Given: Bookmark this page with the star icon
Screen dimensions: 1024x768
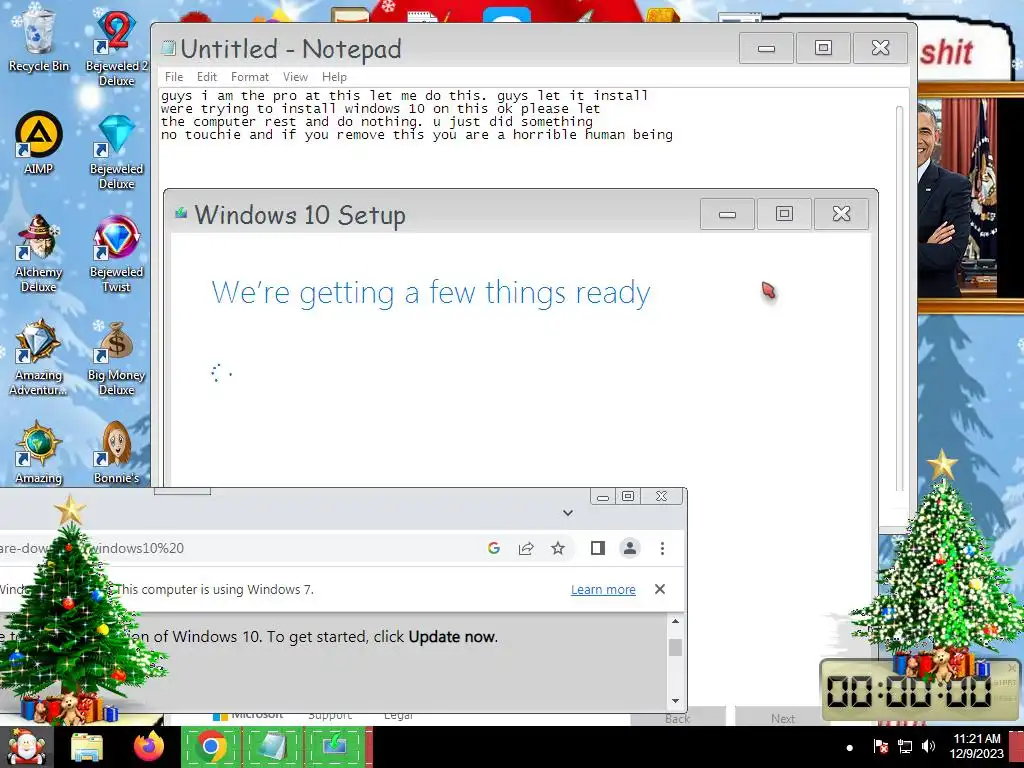Looking at the screenshot, I should point(558,548).
